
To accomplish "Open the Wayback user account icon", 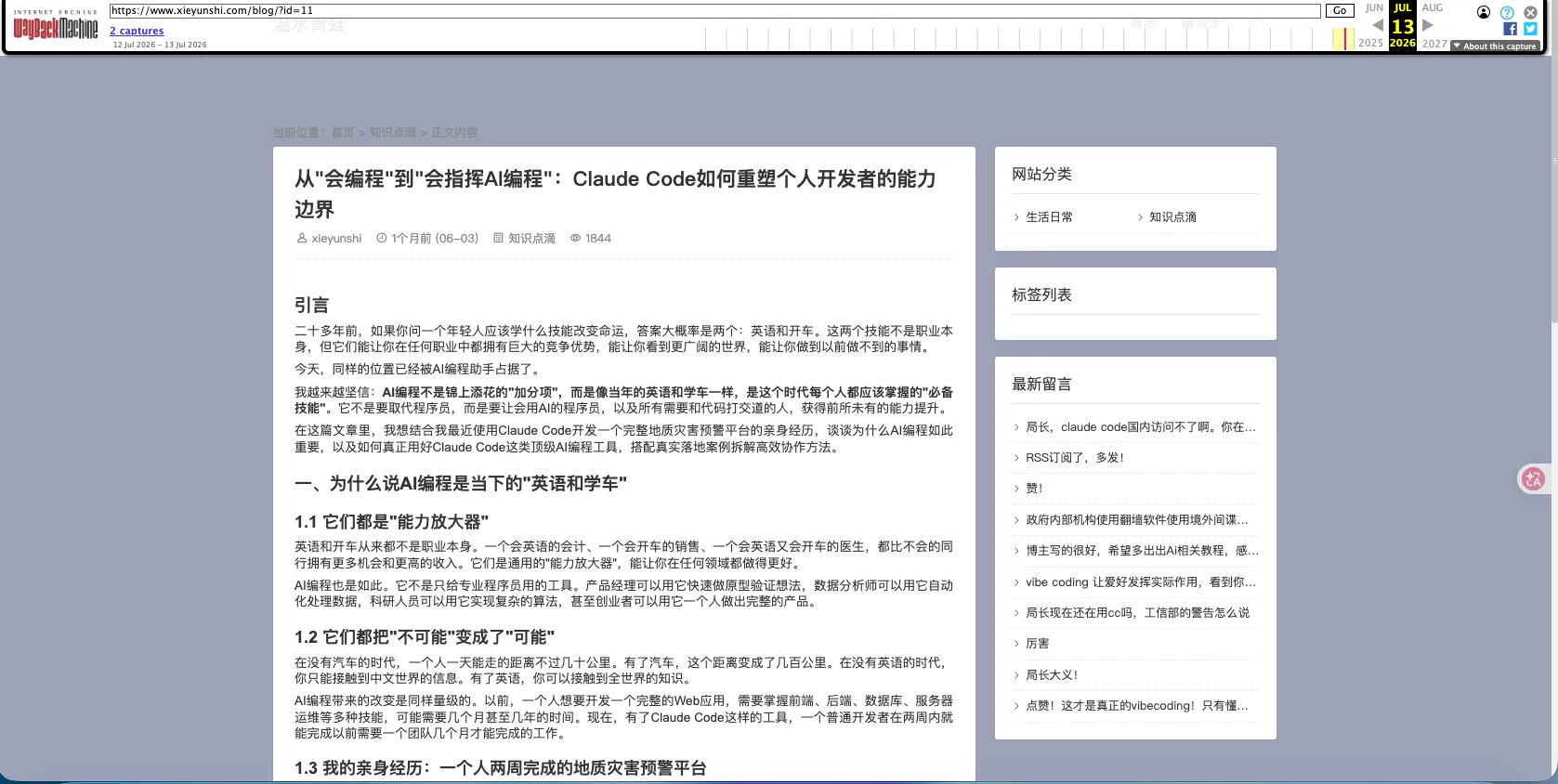I will (x=1484, y=12).
